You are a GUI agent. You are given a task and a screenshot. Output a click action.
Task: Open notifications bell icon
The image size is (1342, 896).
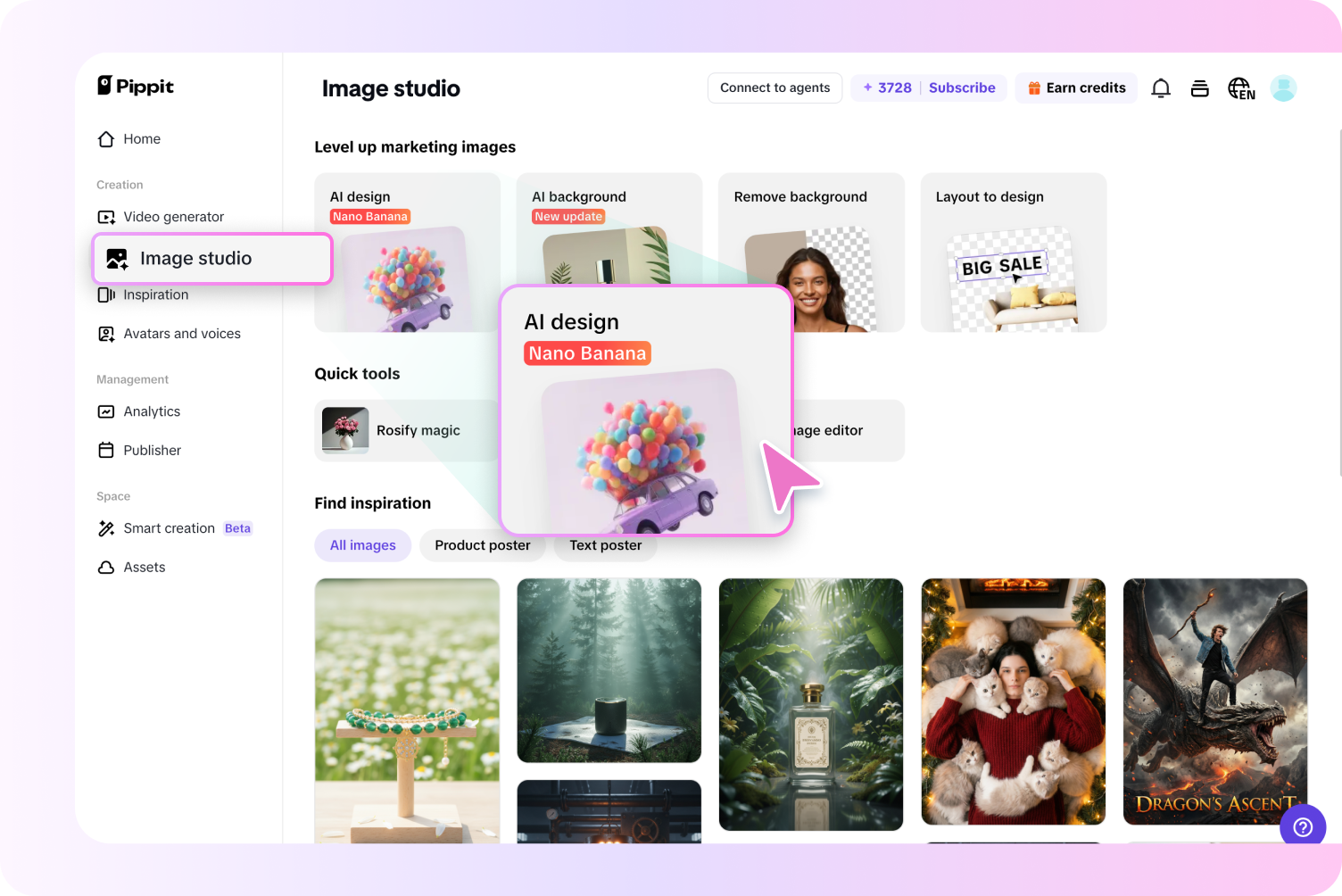tap(1161, 88)
